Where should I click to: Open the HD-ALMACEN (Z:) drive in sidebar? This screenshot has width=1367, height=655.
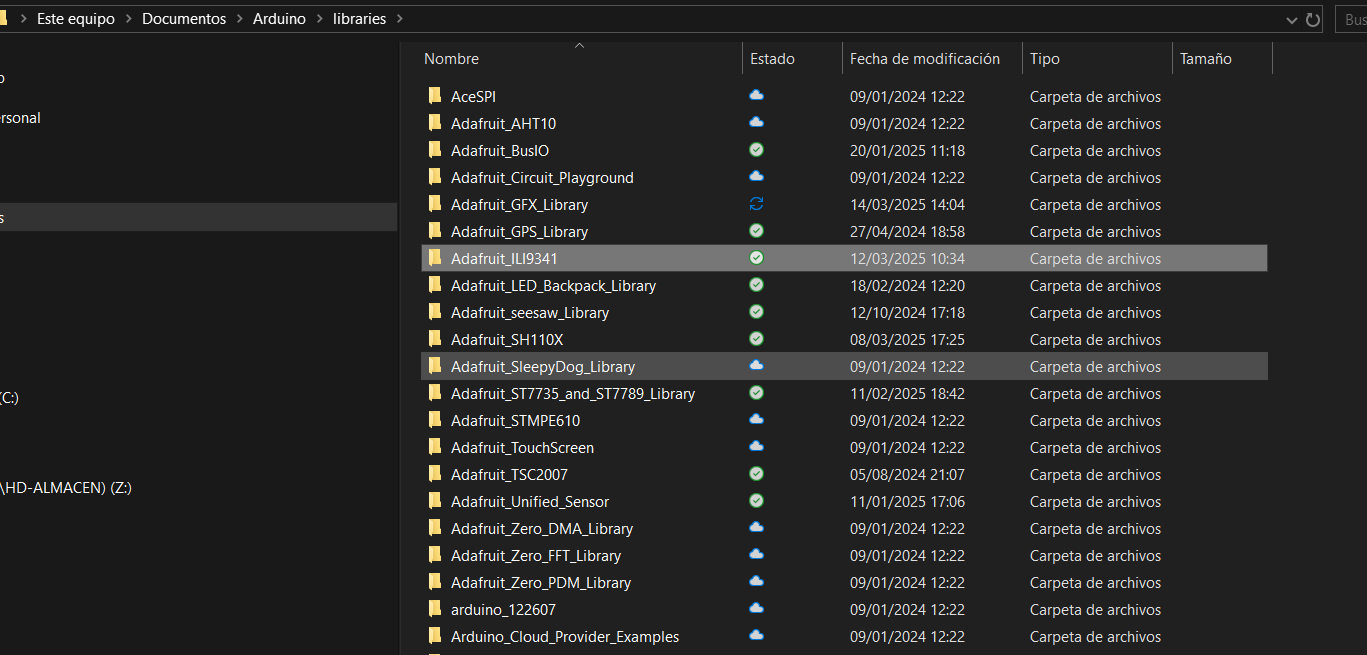[x=66, y=488]
